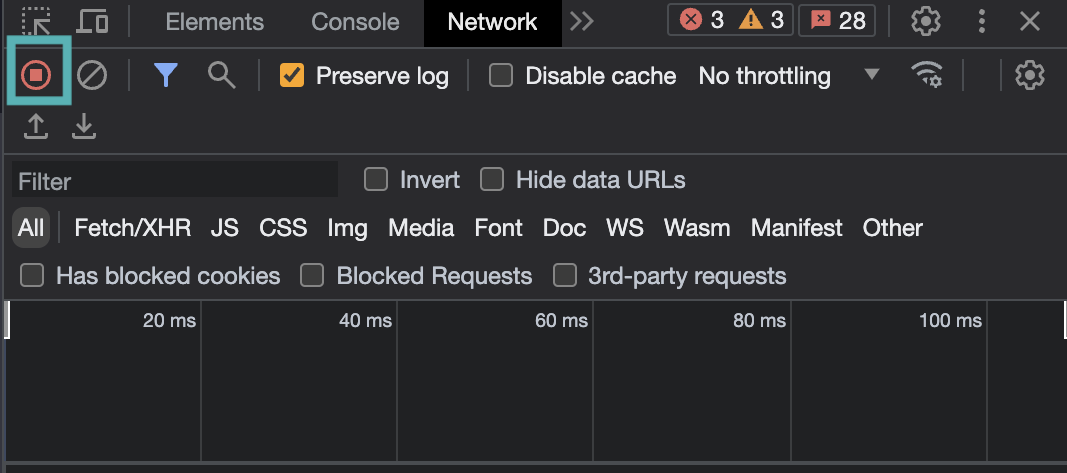This screenshot has width=1067, height=473.
Task: Open network search with magnifier icon
Action: click(221, 75)
